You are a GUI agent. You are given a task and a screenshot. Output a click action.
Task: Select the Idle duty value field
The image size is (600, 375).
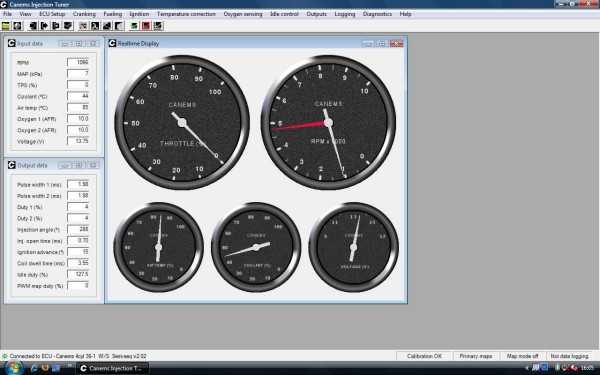click(x=78, y=274)
